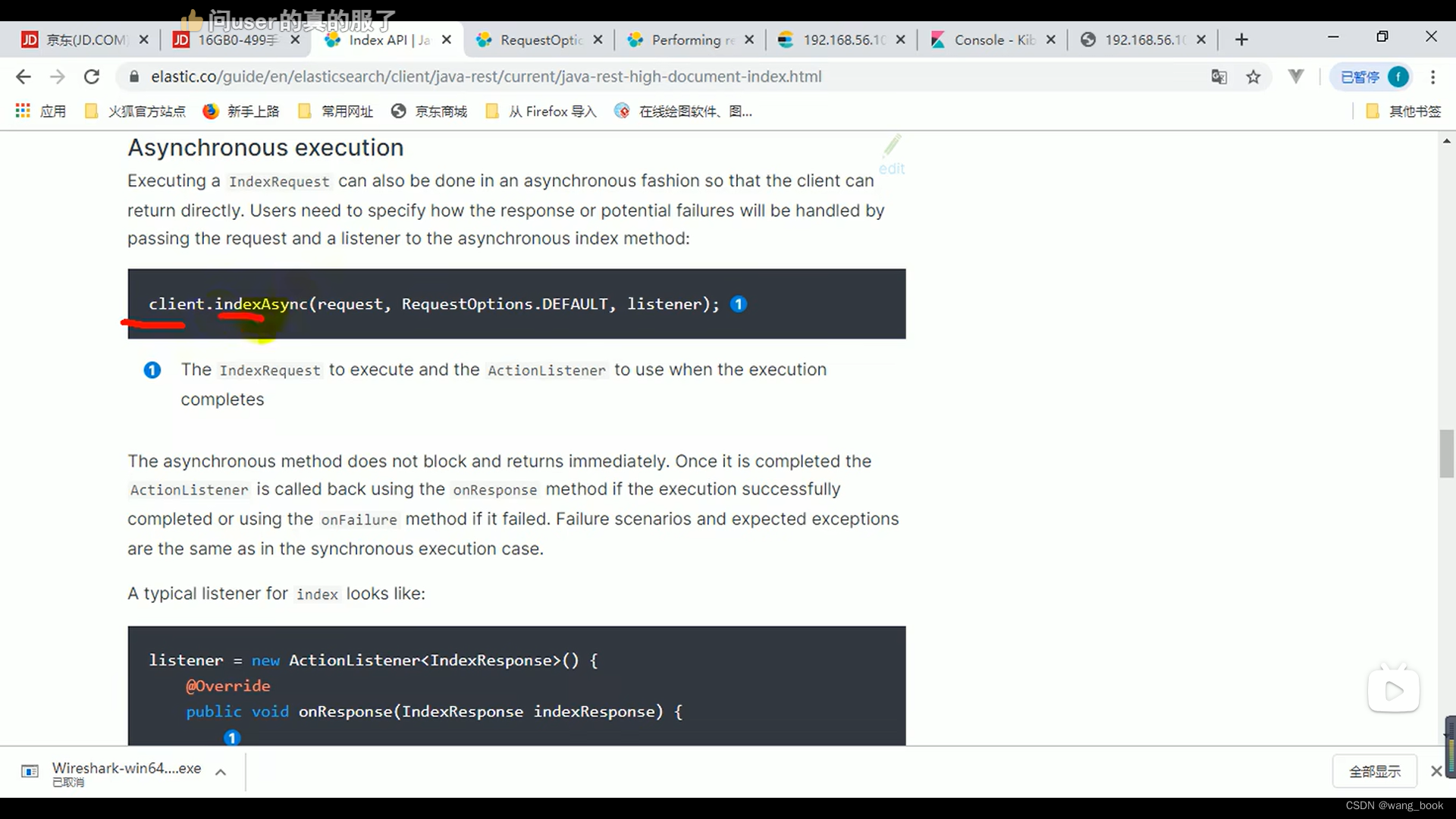Screen dimensions: 1456x819
Task: Click the callout 1 badge in the indexAsync code
Action: pyautogui.click(x=738, y=304)
